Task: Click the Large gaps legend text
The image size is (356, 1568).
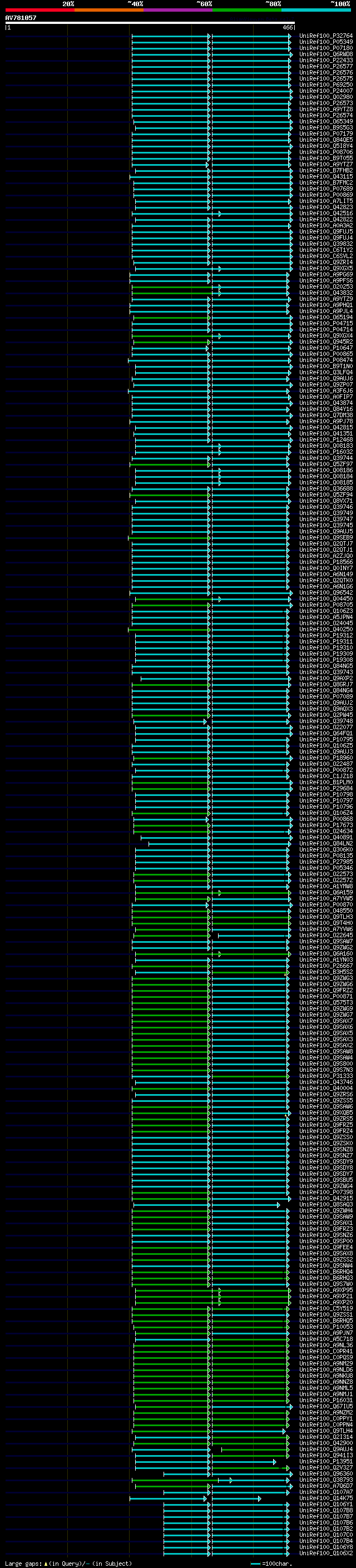Action: [x=68, y=1564]
